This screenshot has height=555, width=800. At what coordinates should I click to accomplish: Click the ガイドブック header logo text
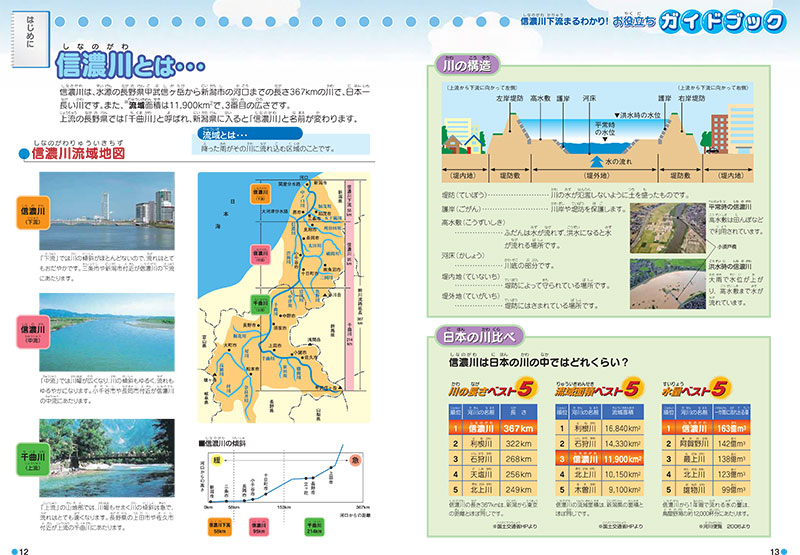tap(722, 22)
